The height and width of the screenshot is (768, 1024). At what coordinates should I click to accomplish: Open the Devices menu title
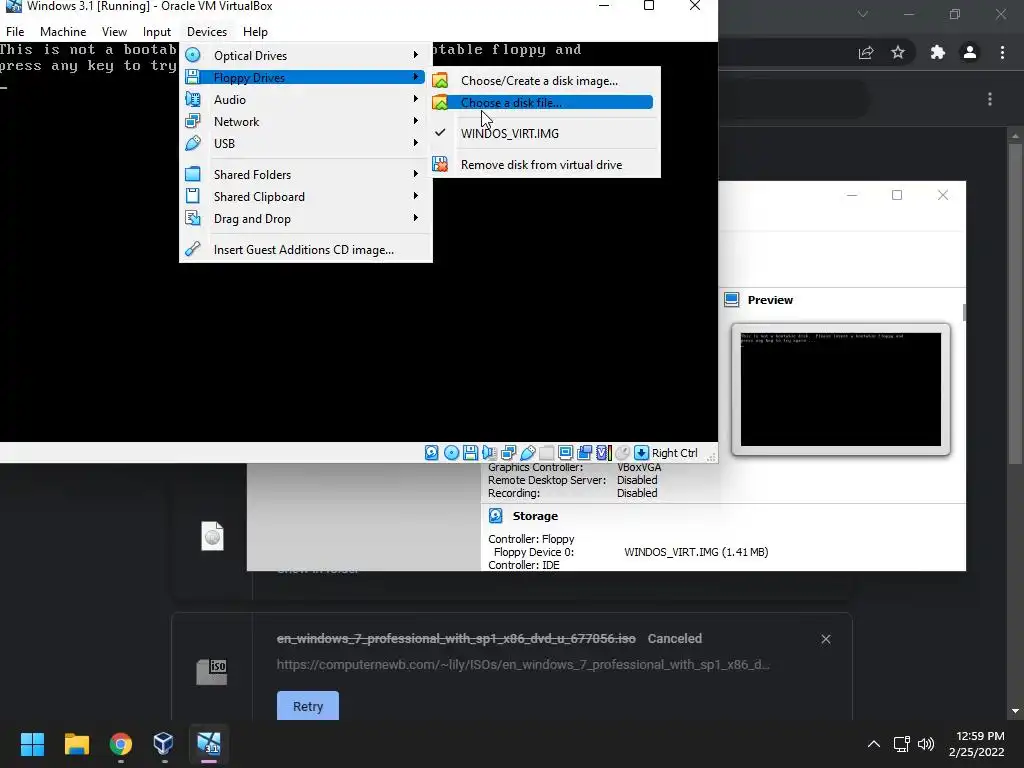(x=207, y=31)
